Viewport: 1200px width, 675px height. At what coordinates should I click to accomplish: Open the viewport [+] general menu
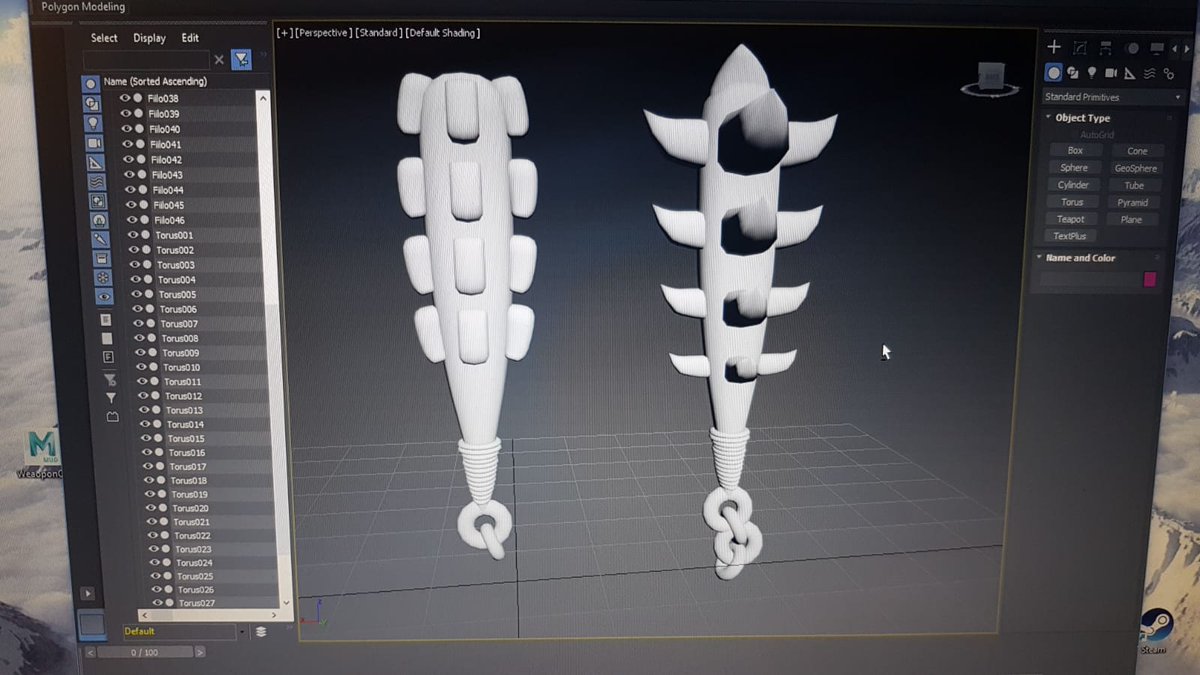click(285, 33)
